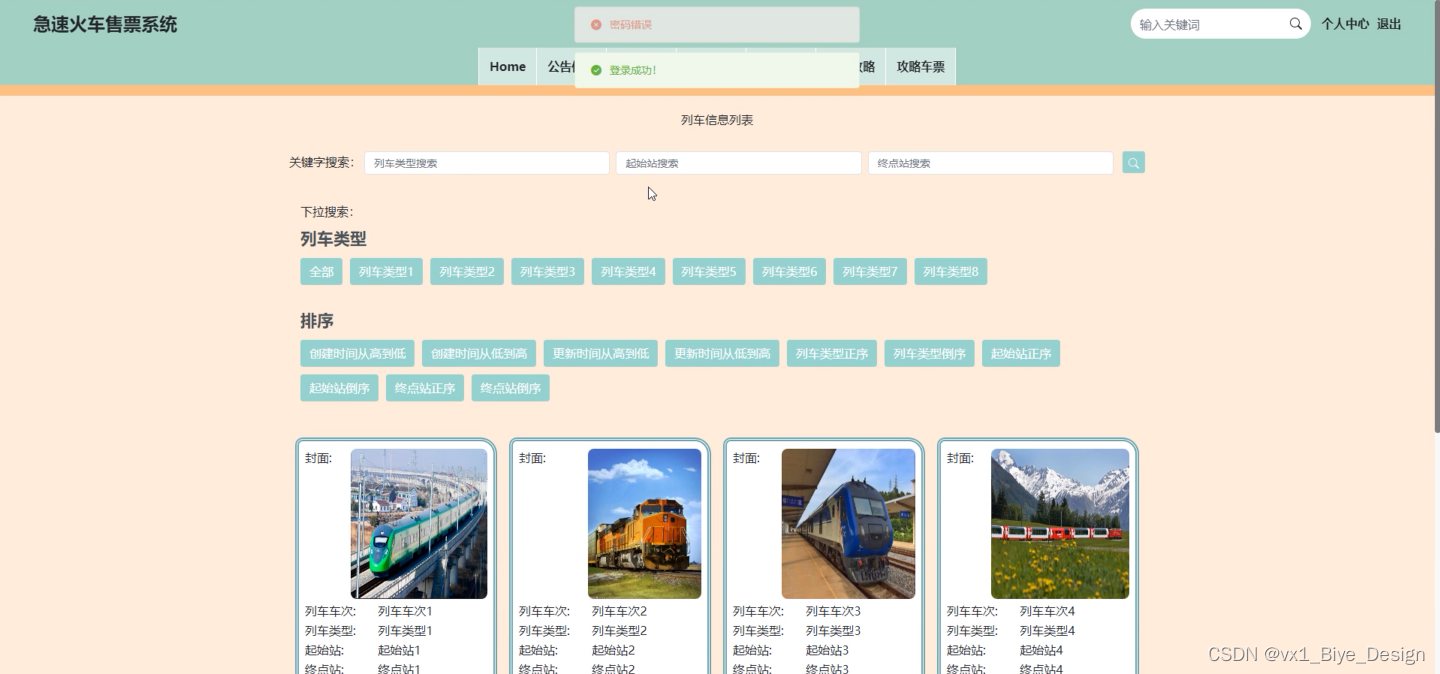Open the mountain red train cover image
Viewport: 1440px width, 674px height.
pos(1060,524)
